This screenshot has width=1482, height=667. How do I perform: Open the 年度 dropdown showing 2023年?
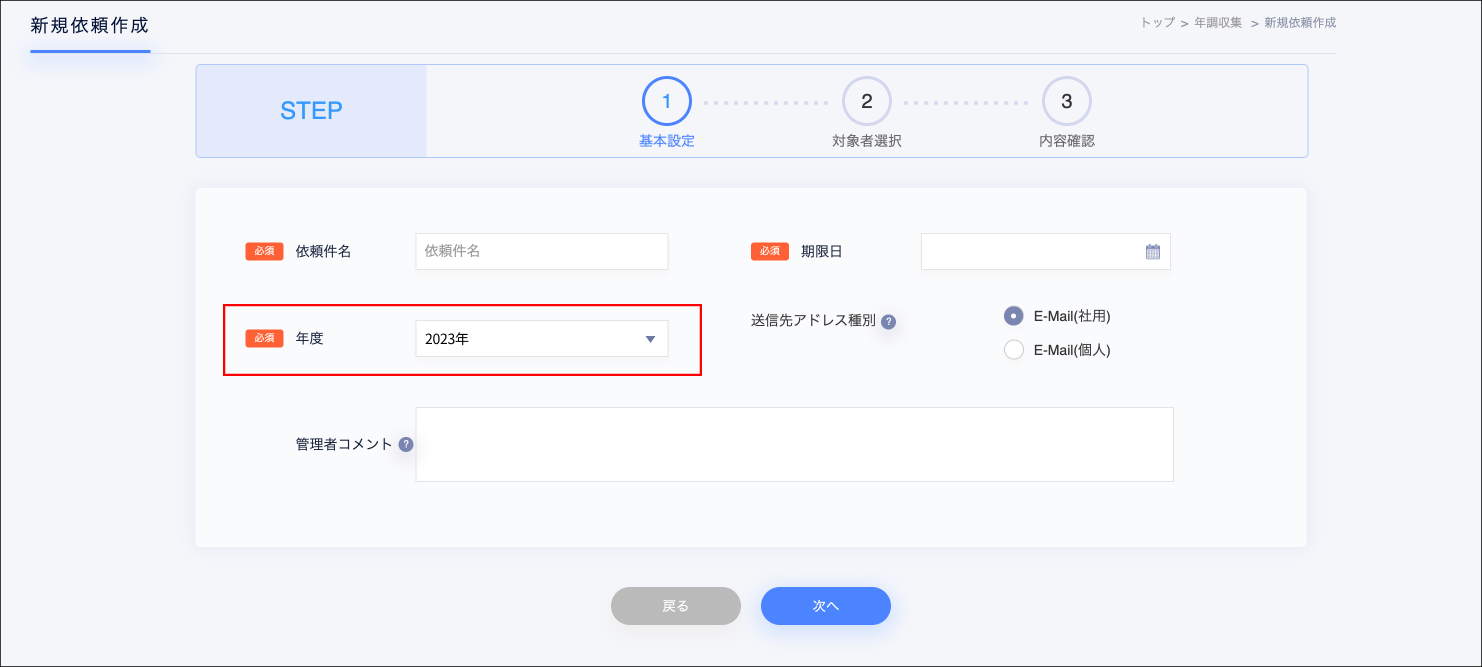pos(542,339)
